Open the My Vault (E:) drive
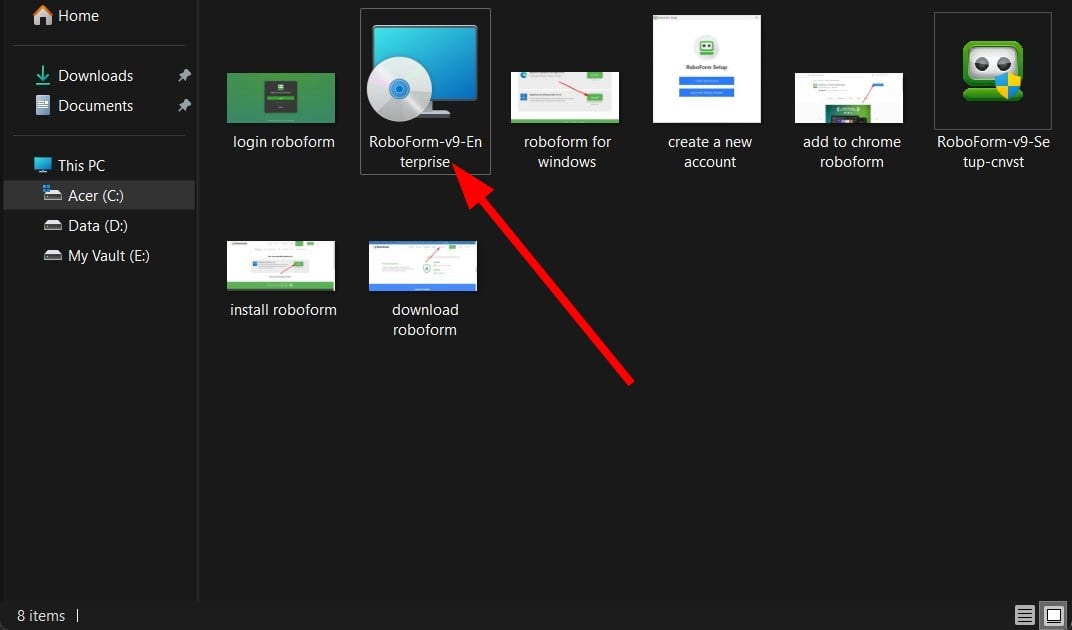1072x630 pixels. (x=109, y=256)
